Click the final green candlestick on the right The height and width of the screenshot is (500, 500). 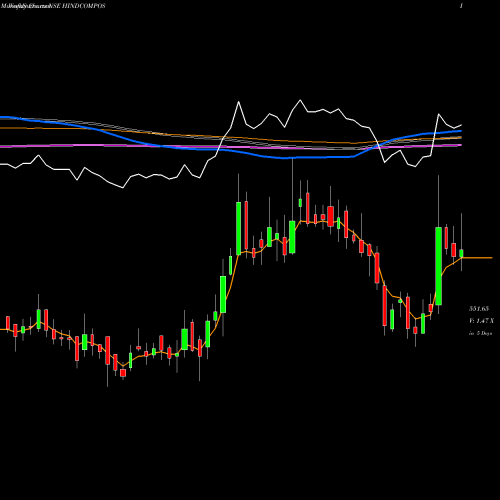461,253
